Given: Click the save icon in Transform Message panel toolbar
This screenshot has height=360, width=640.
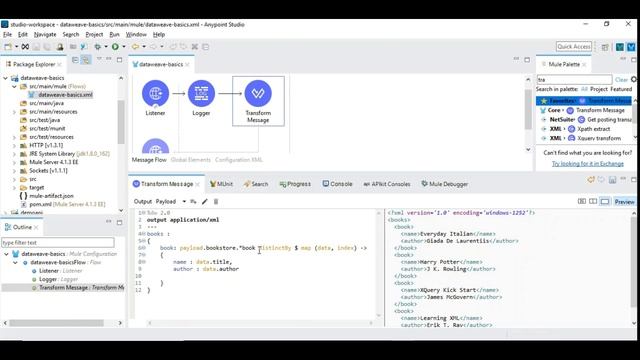Looking at the screenshot, I should point(612,180).
